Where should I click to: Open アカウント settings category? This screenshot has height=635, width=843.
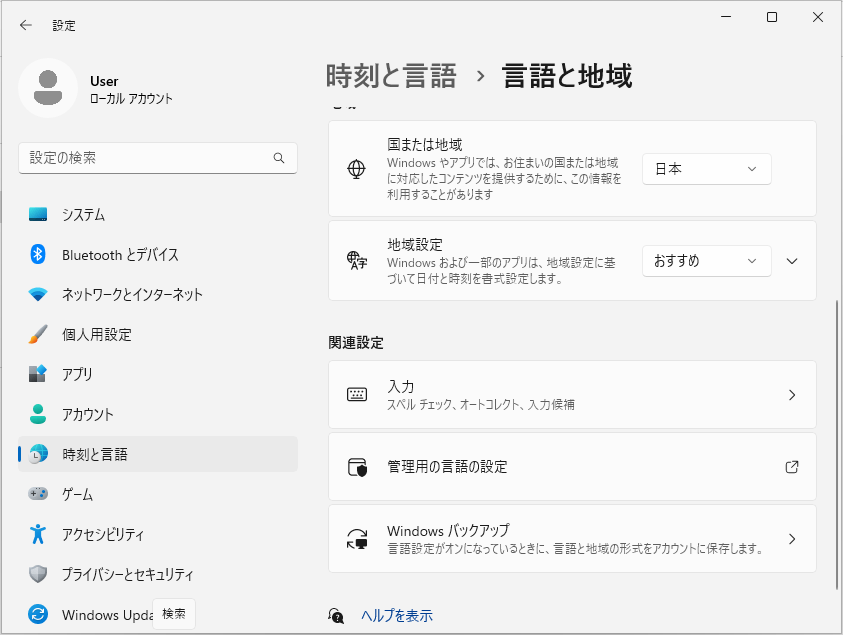(158, 414)
